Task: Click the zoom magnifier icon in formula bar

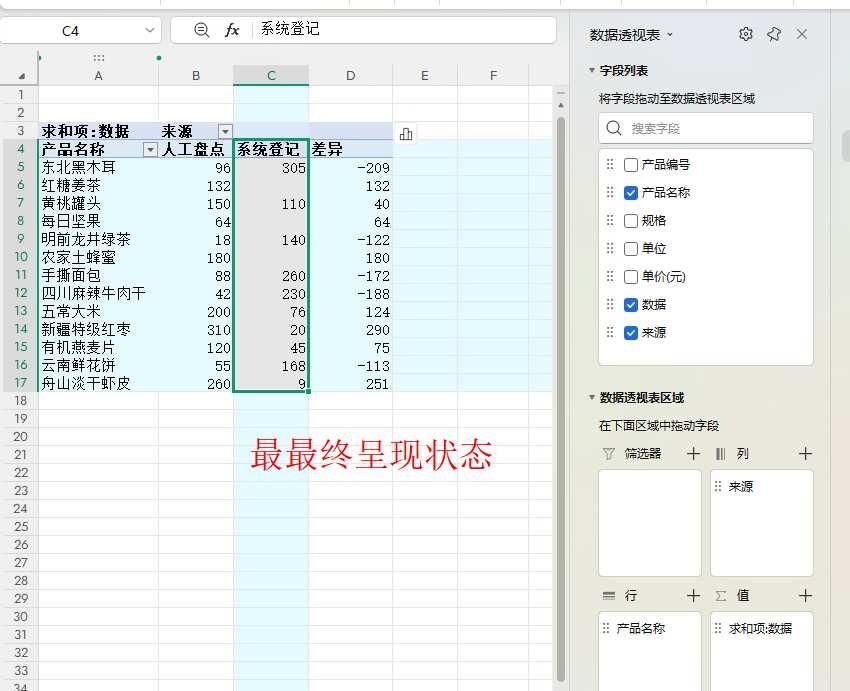Action: 201,30
